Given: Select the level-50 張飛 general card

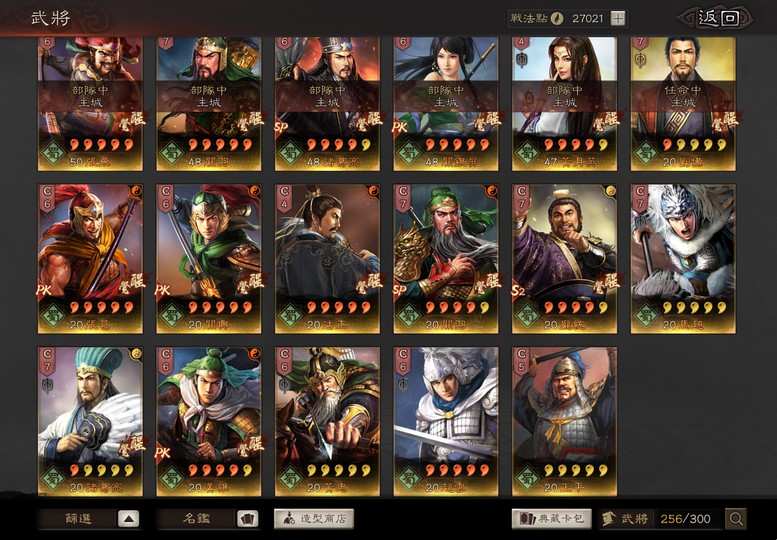Looking at the screenshot, I should pyautogui.click(x=90, y=104).
